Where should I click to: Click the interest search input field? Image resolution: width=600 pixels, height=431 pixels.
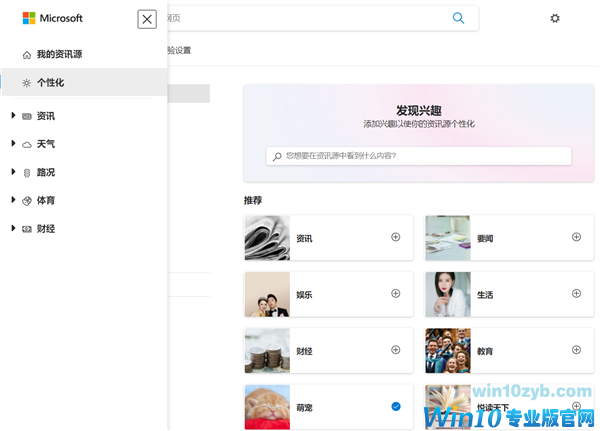click(x=420, y=156)
